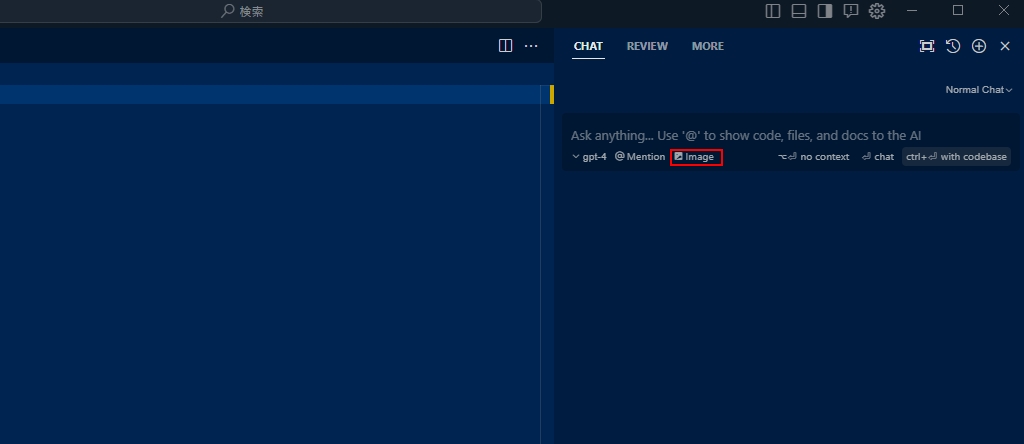Toggle the secondary sidebar layout icon
The width and height of the screenshot is (1024, 444).
pyautogui.click(x=825, y=11)
